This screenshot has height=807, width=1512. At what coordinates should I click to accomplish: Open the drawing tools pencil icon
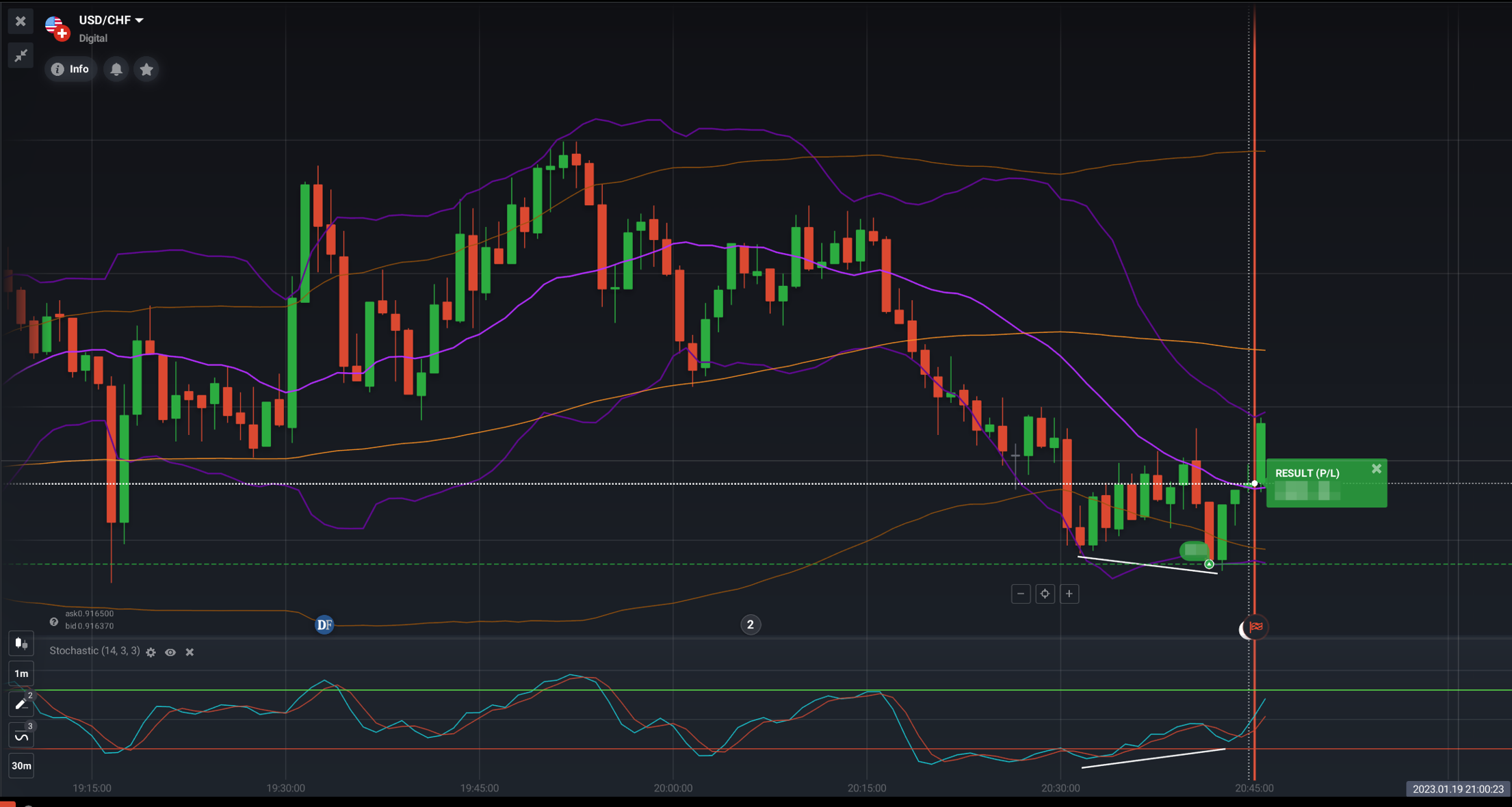point(21,704)
